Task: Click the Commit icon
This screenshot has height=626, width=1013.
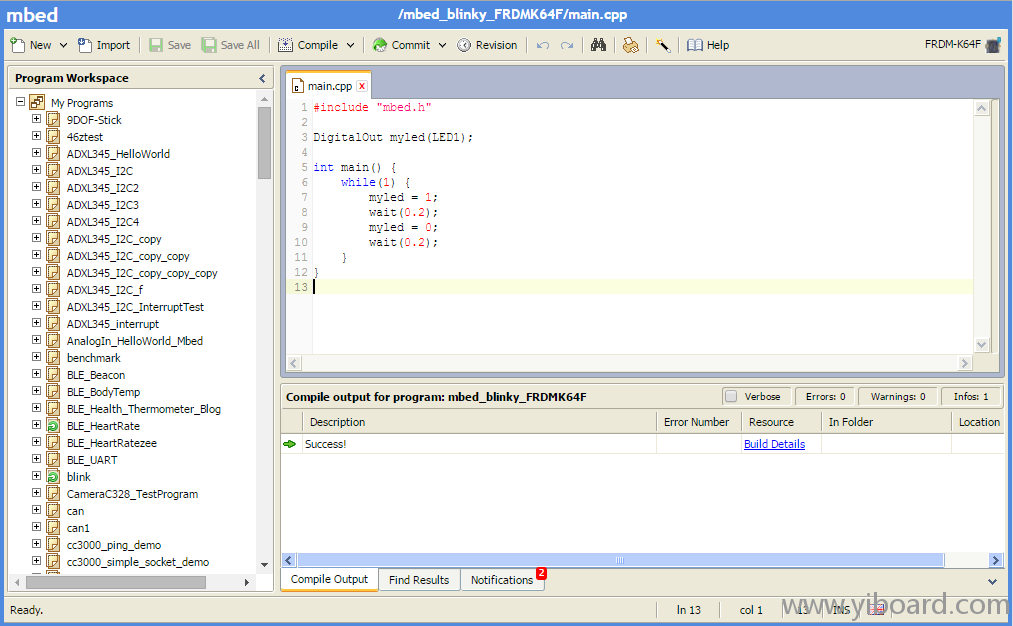Action: tap(380, 45)
